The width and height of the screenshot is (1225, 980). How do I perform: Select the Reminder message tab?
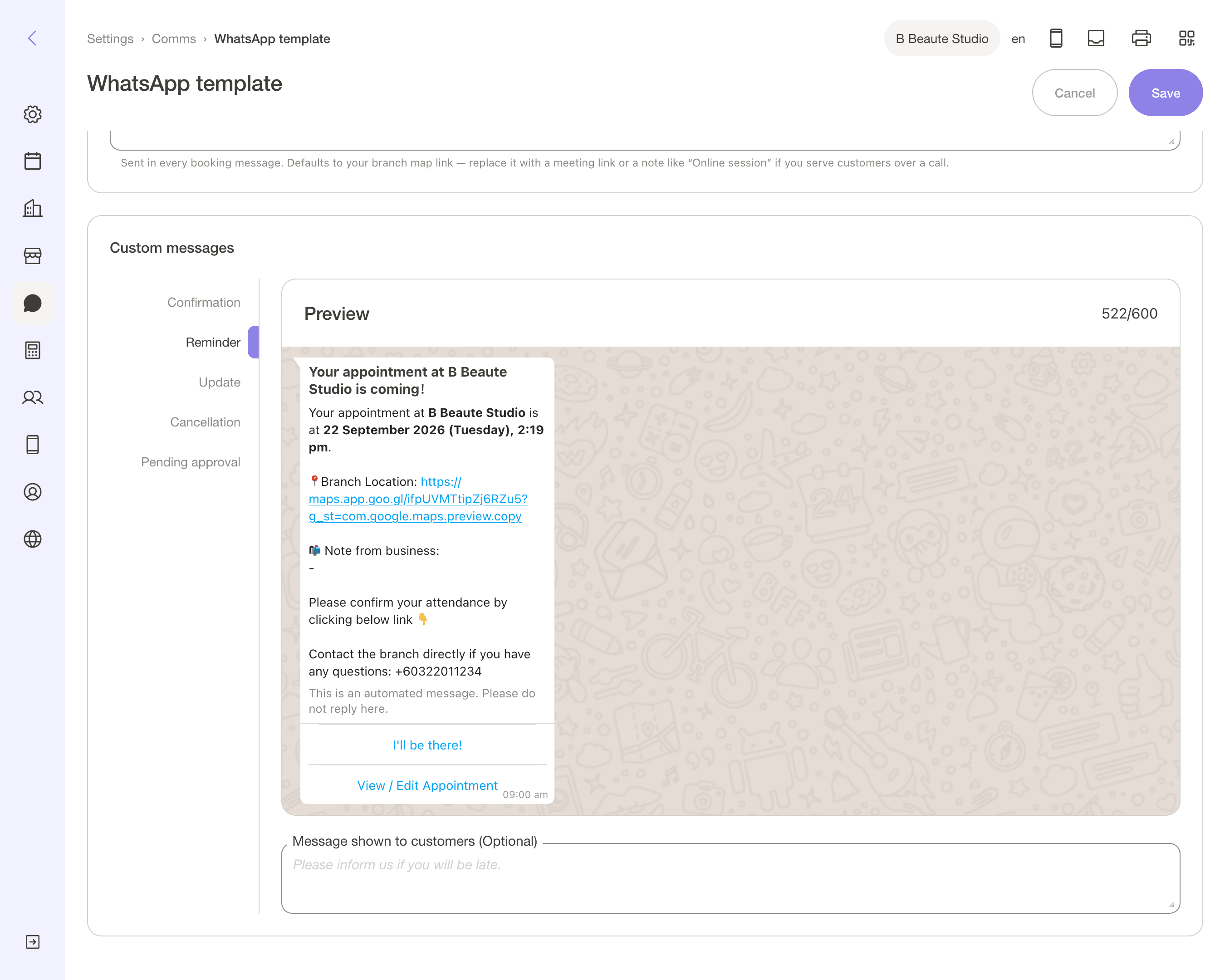pyautogui.click(x=213, y=342)
